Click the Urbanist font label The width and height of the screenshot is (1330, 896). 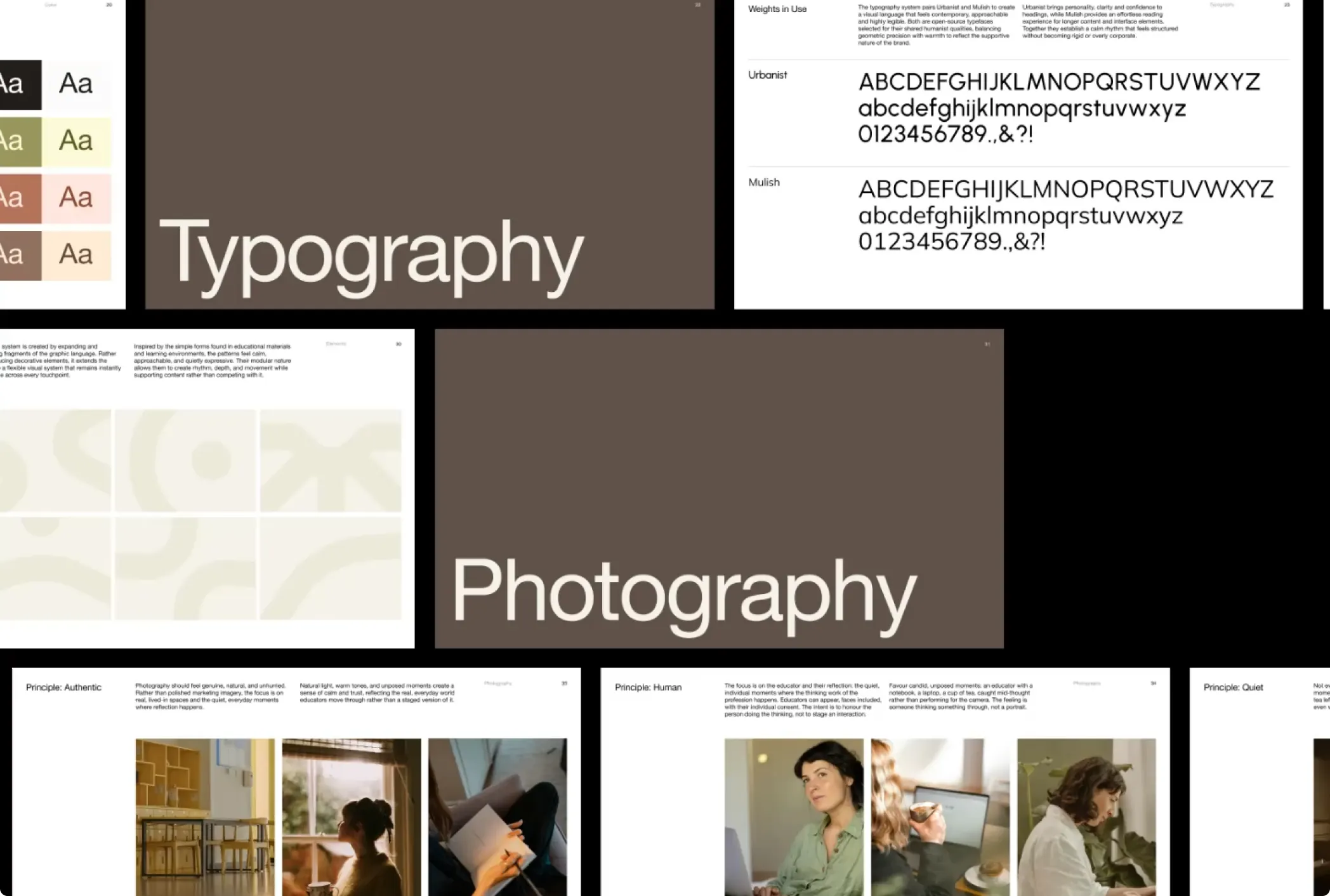pyautogui.click(x=767, y=75)
